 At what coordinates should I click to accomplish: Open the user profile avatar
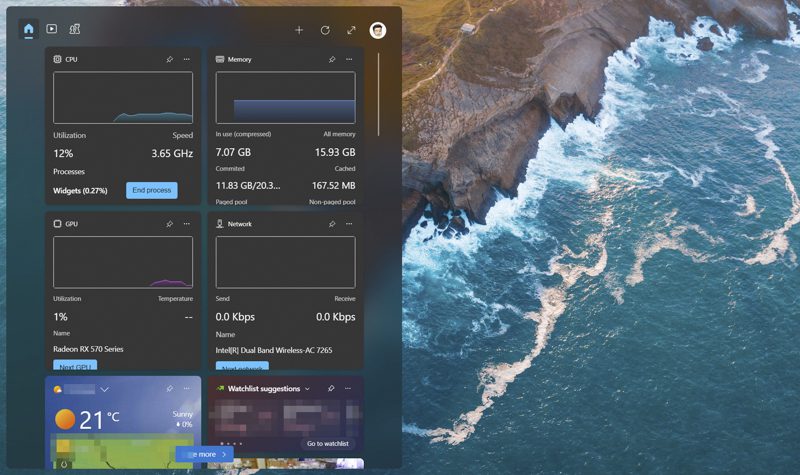tap(378, 30)
